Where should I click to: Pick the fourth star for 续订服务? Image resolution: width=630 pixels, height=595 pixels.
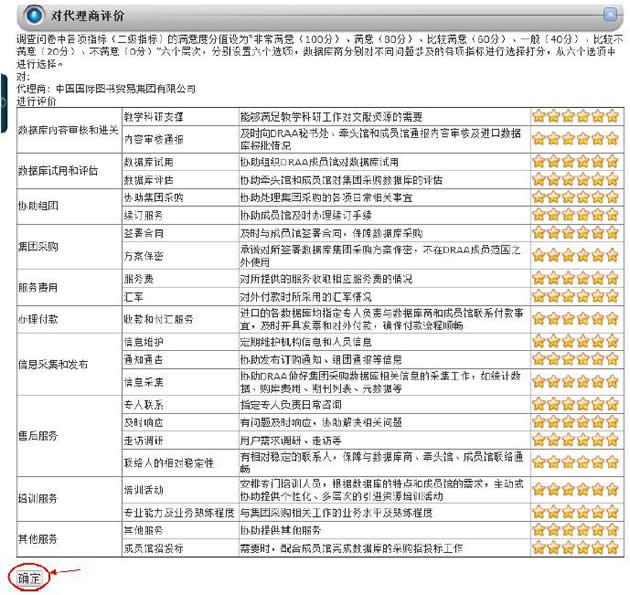pyautogui.click(x=583, y=215)
